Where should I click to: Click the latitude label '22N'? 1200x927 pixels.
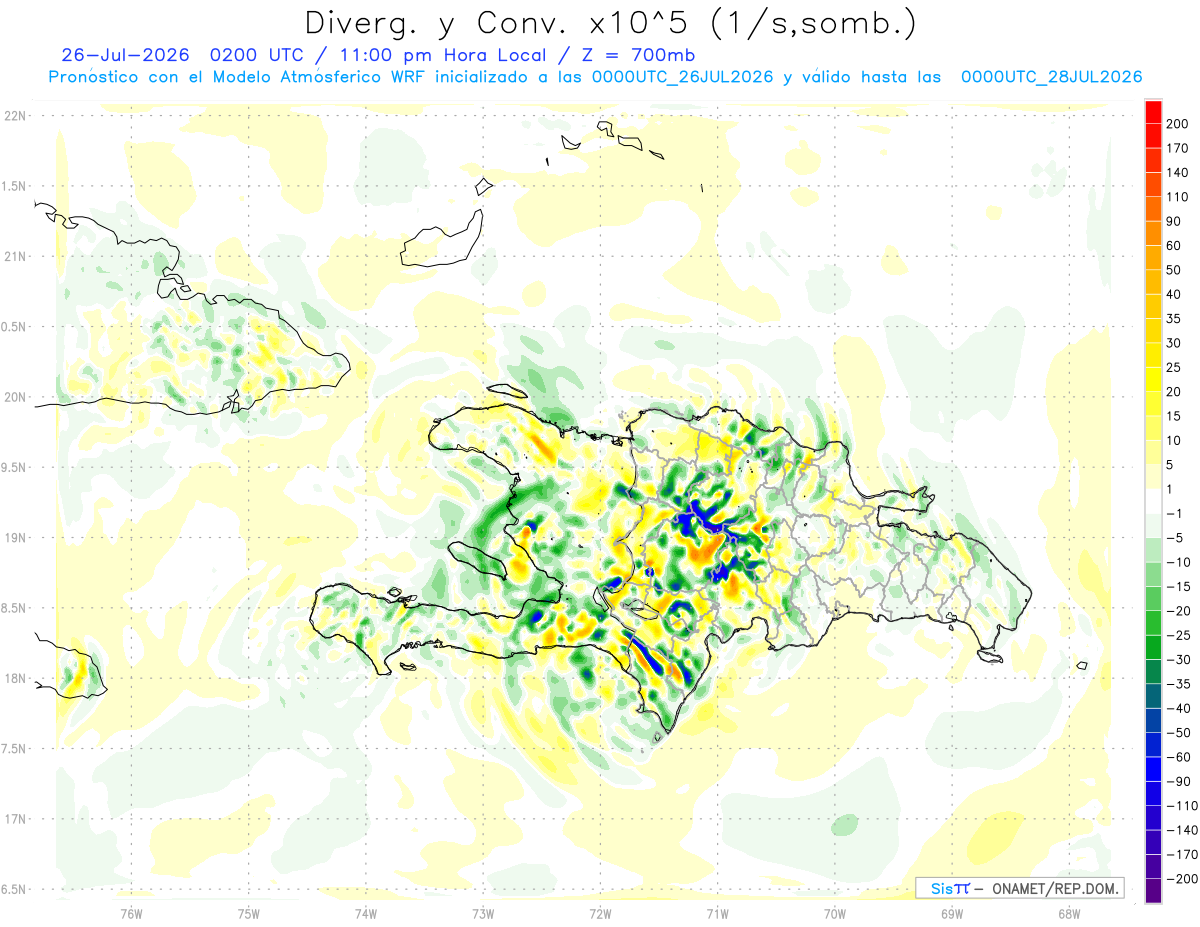tap(15, 116)
